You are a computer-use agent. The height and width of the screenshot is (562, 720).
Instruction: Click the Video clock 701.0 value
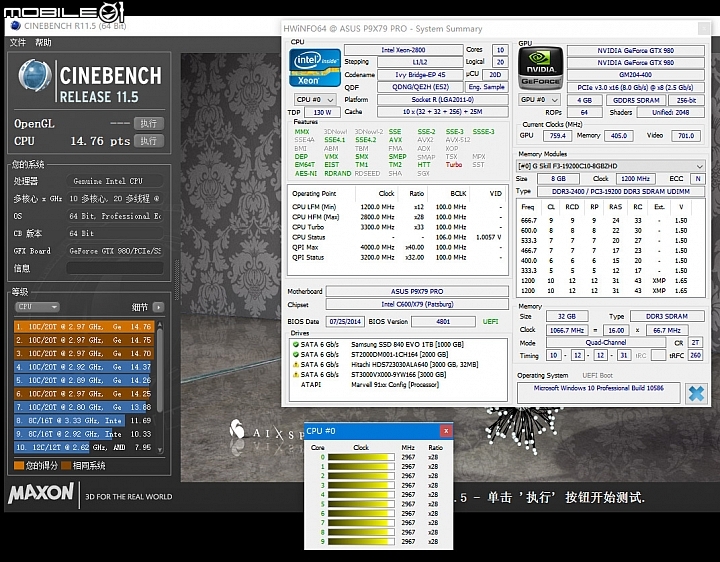(686, 135)
